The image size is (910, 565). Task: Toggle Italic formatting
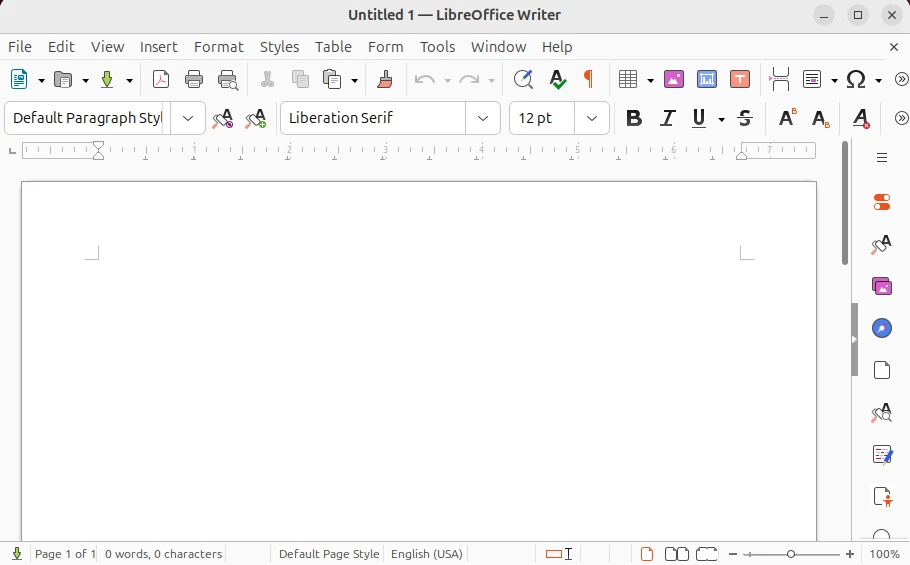[x=669, y=118]
